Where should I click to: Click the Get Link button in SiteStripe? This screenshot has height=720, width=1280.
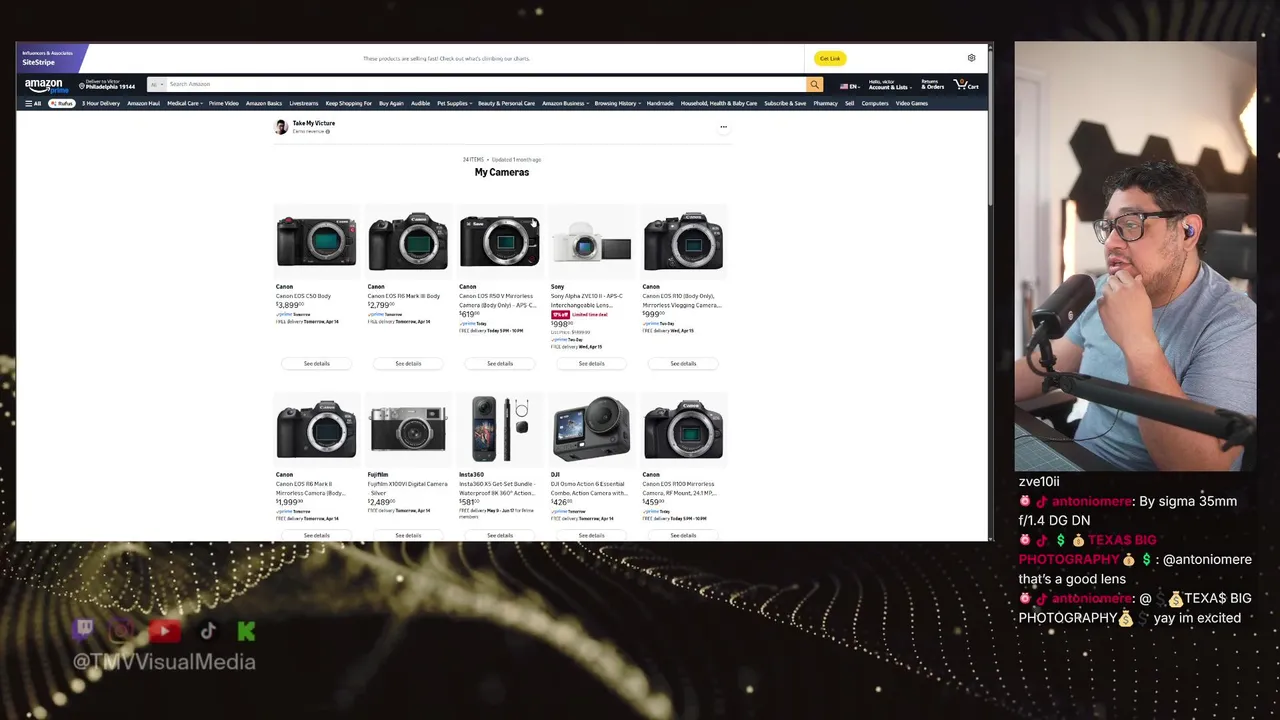[830, 58]
